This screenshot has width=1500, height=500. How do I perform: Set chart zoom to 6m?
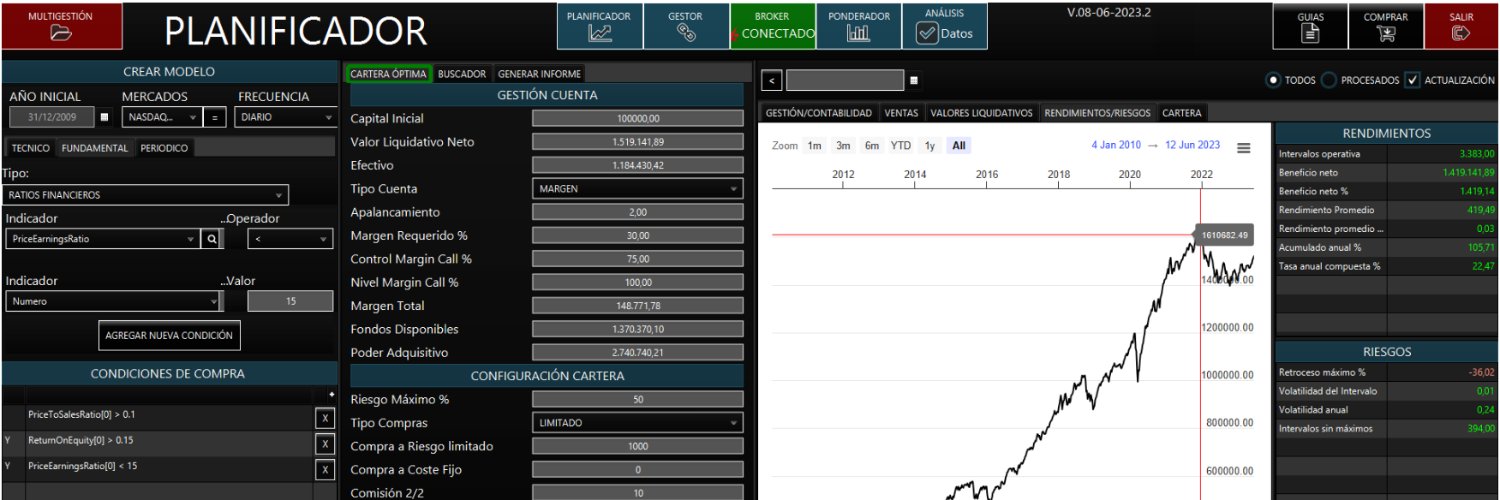point(872,146)
